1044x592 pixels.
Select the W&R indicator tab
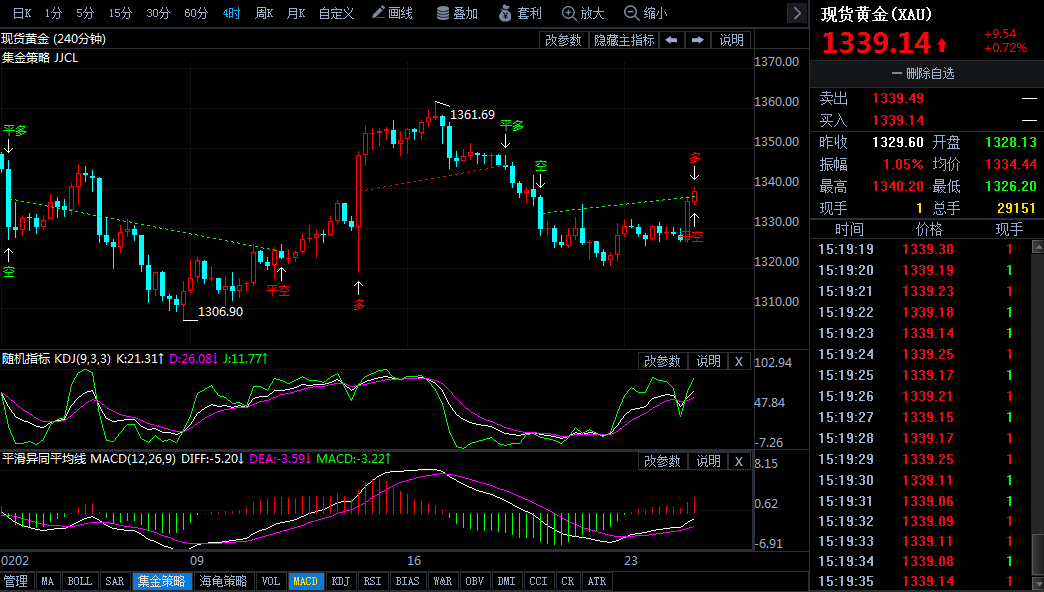443,581
